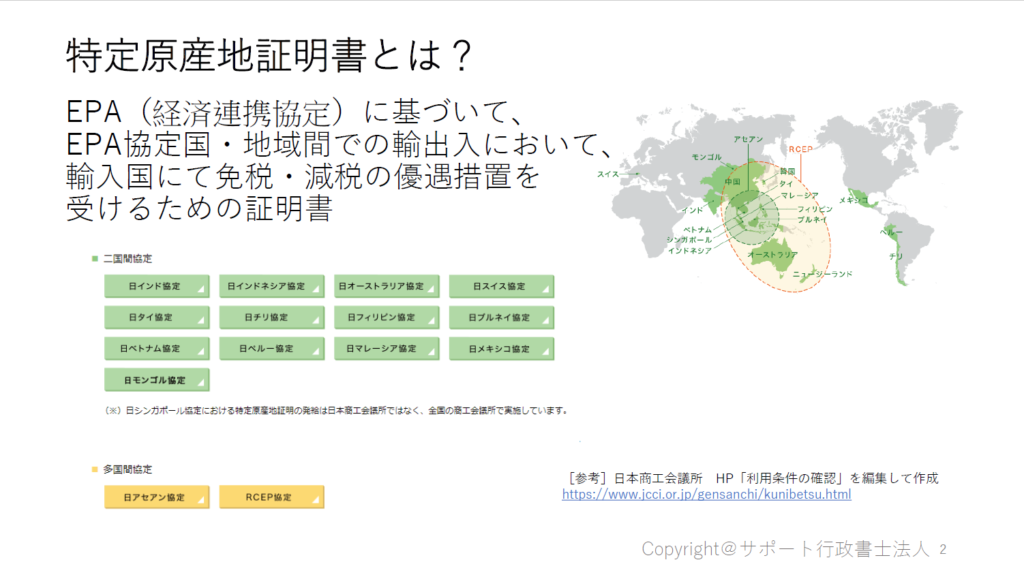Select the yellow RCEP協定 button
Screen dimensions: 1024x575
(x=271, y=497)
